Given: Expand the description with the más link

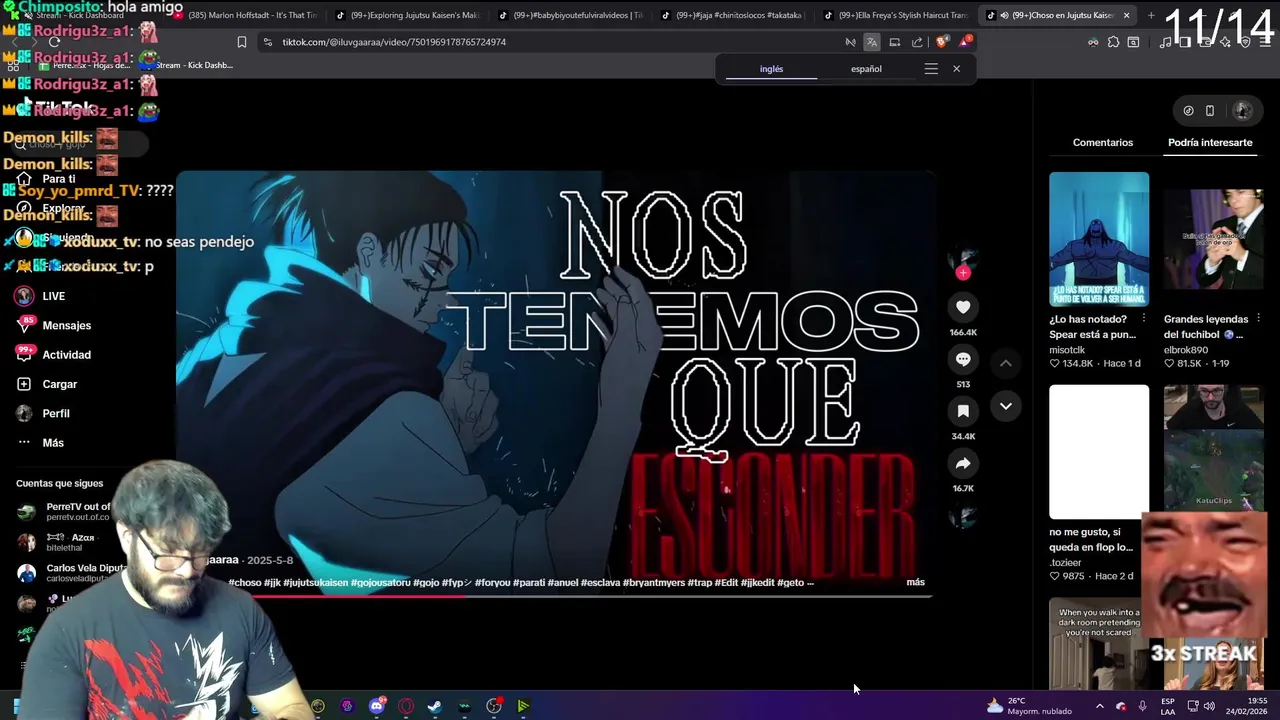Looking at the screenshot, I should click(x=915, y=582).
